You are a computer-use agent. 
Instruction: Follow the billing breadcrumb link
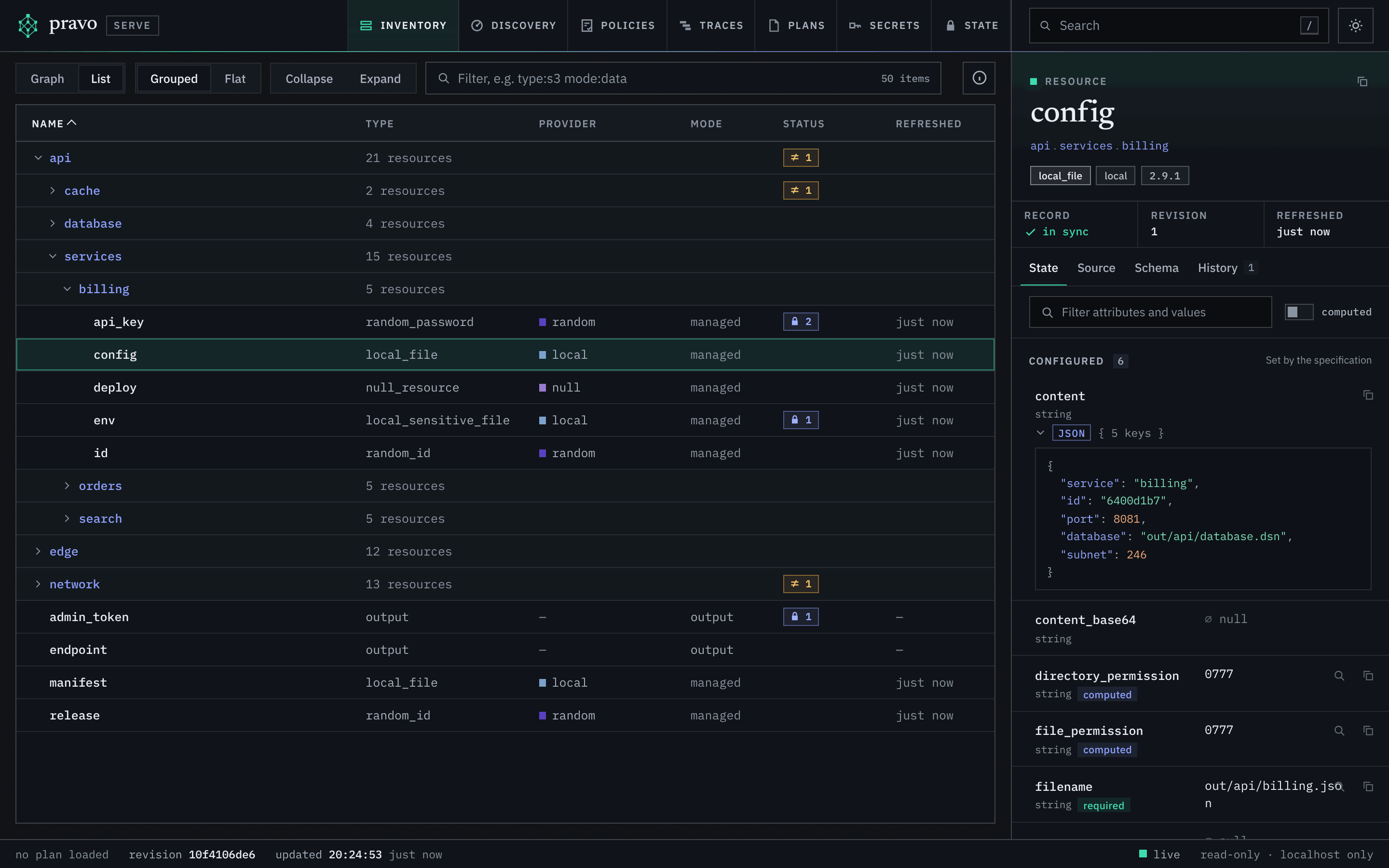click(x=1144, y=146)
